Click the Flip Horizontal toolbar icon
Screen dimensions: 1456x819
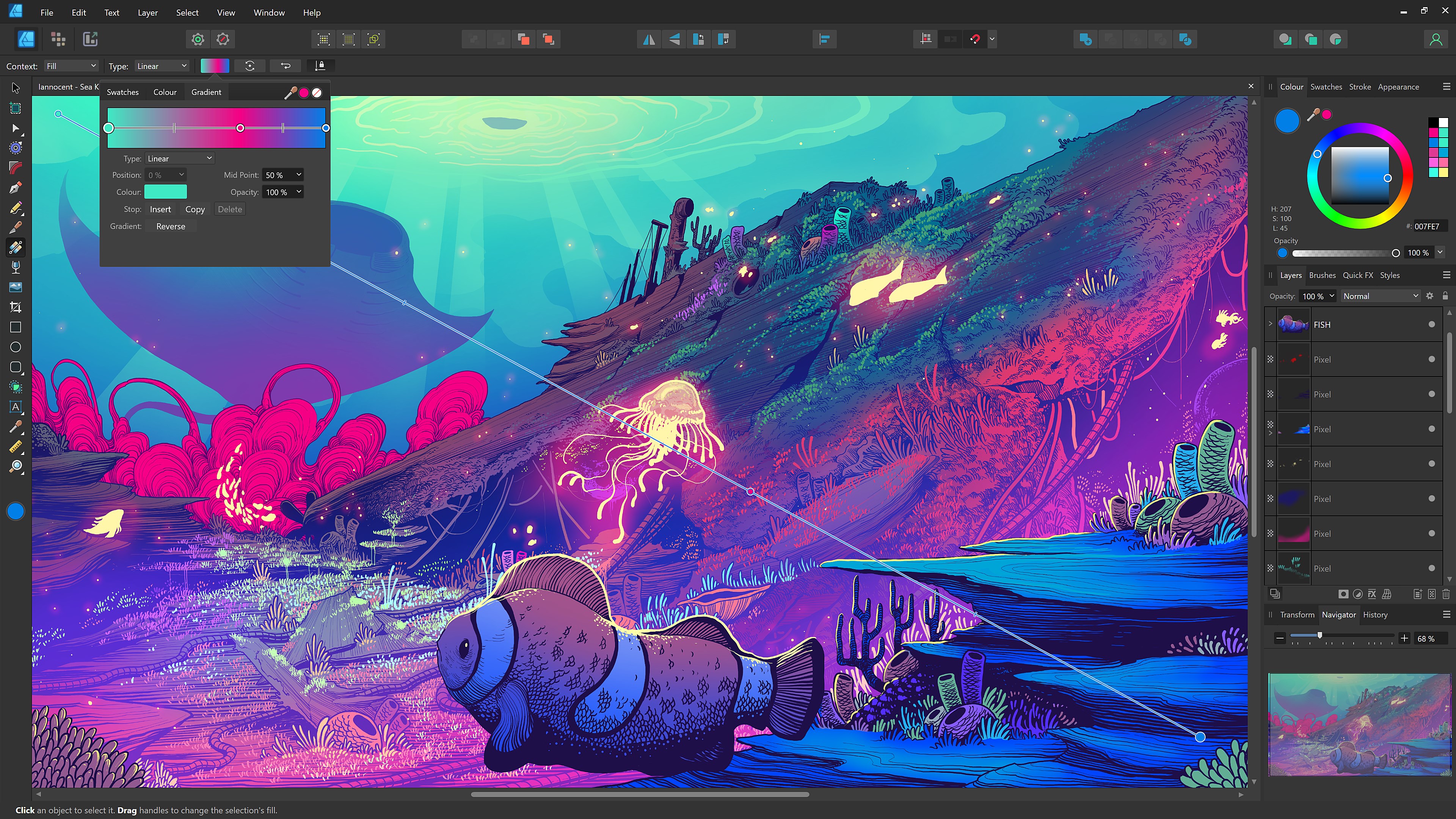tap(649, 39)
